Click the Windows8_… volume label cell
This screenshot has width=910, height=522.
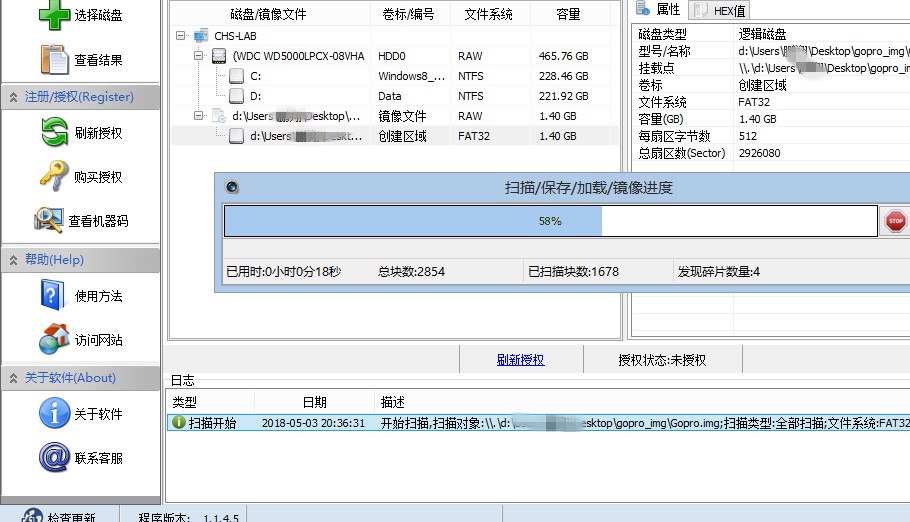(411, 76)
